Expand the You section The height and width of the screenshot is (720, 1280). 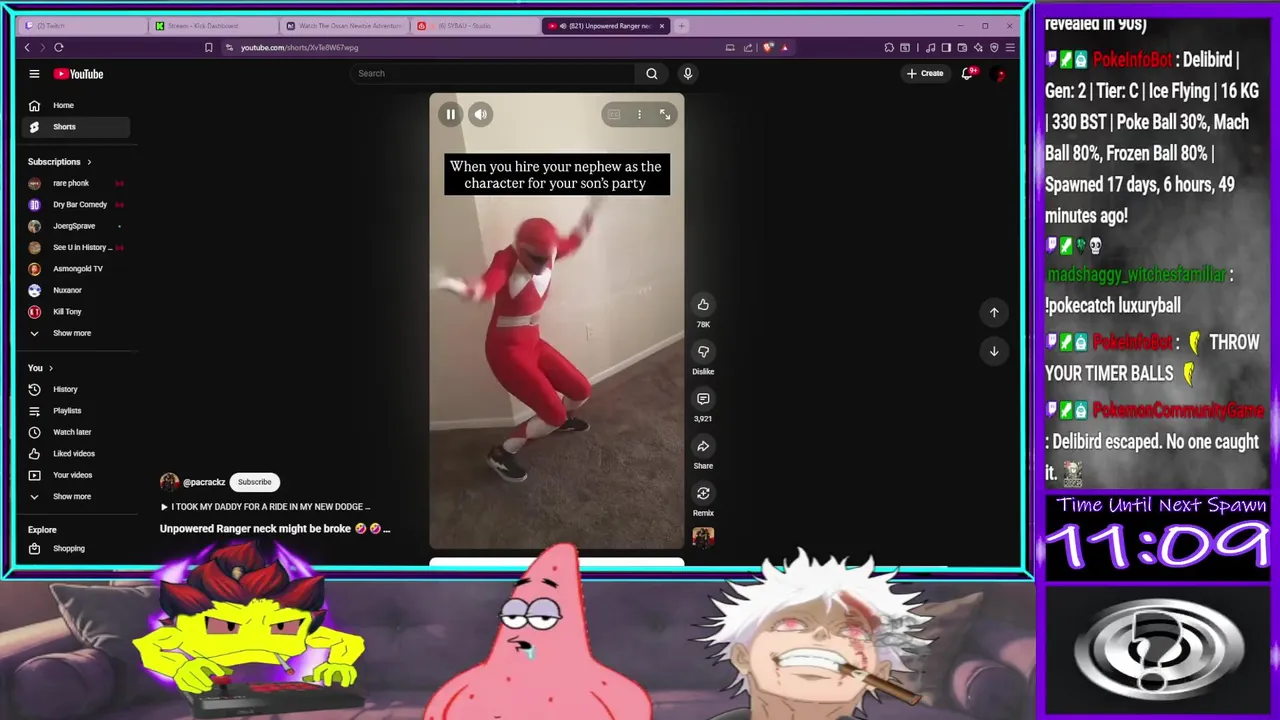coord(41,368)
